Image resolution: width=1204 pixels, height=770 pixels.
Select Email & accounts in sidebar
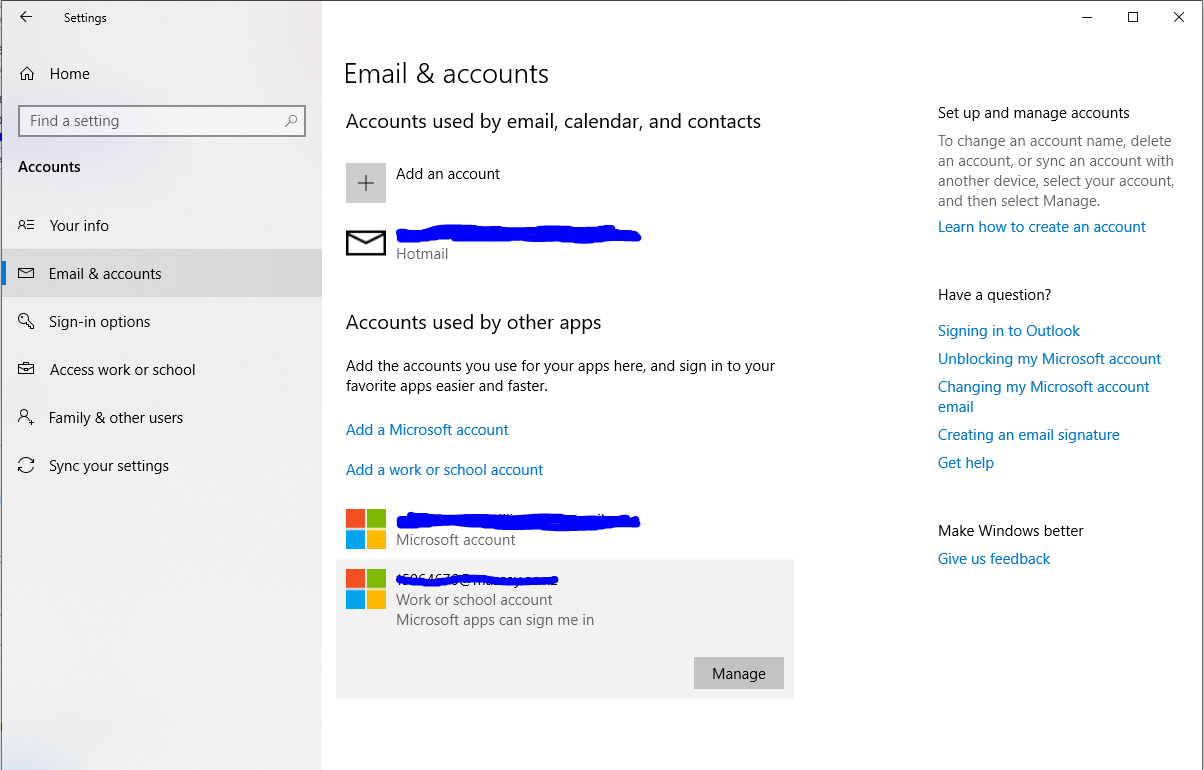[x=162, y=274]
